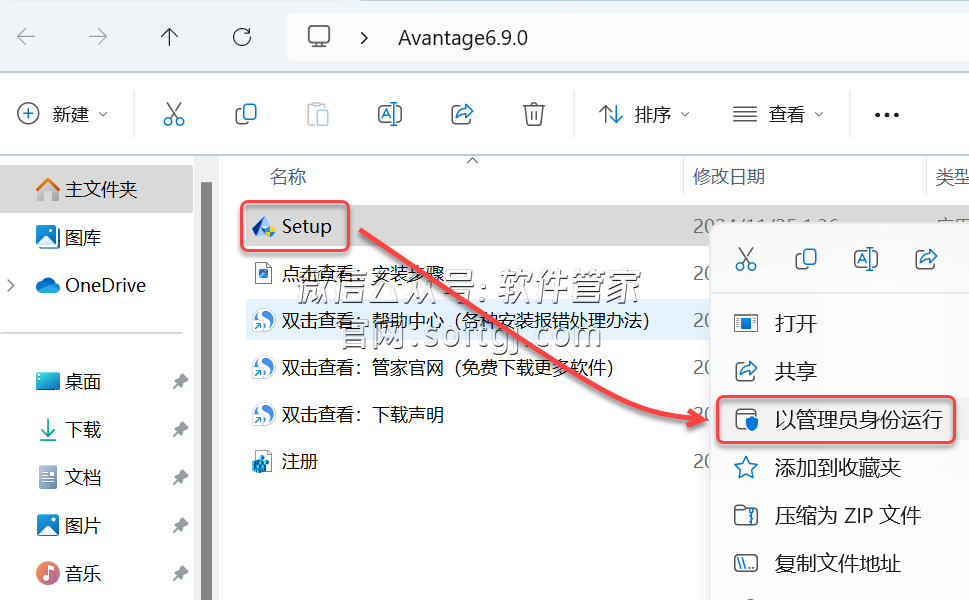Screen dimensions: 969x600
Task: Click the 修改日期 column header
Action: tap(729, 177)
